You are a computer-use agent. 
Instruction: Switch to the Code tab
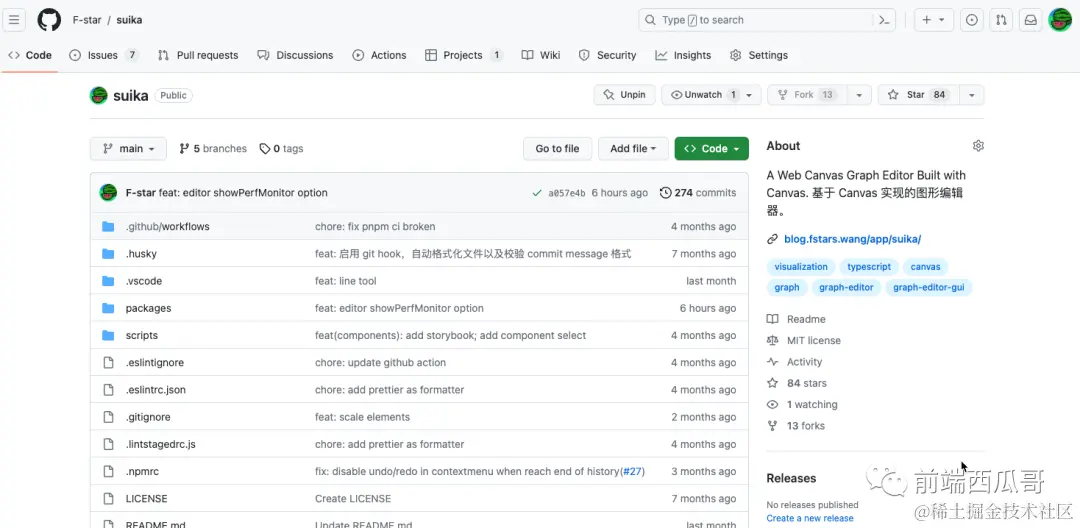tap(30, 55)
